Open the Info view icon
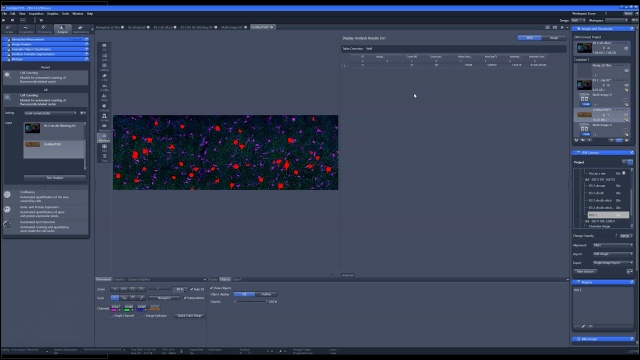 tap(104, 147)
